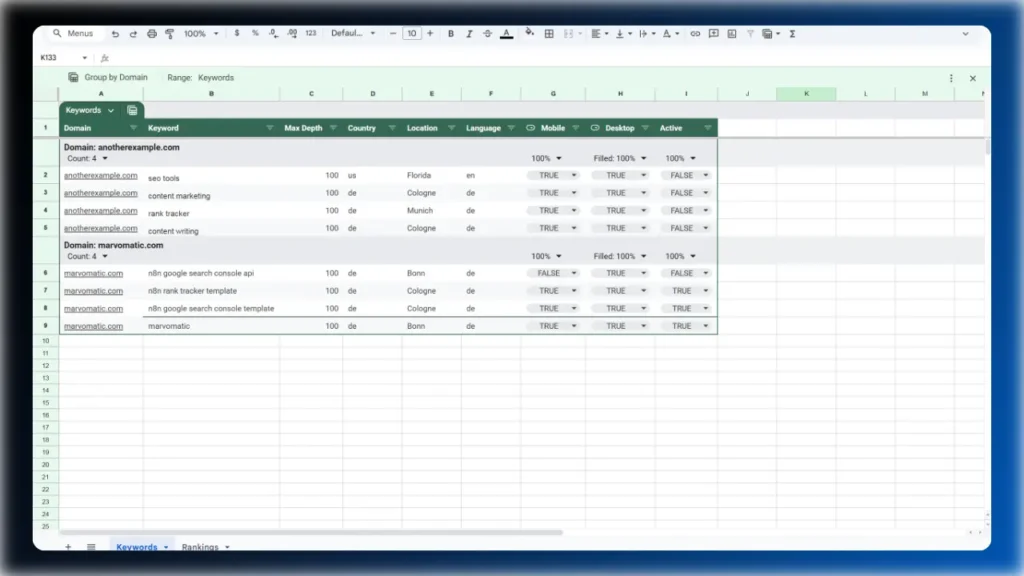Click the Create a filter icon

[x=749, y=33]
